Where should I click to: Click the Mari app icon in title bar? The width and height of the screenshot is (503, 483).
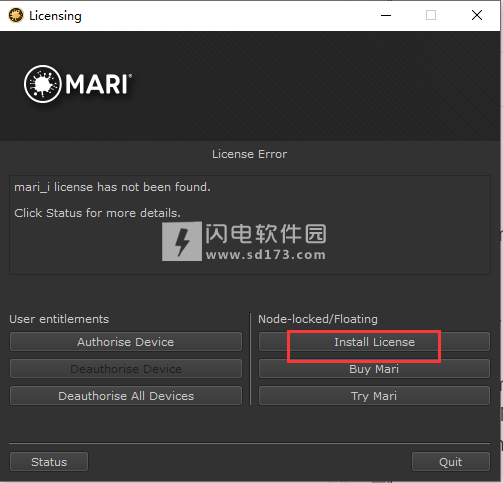[16, 15]
